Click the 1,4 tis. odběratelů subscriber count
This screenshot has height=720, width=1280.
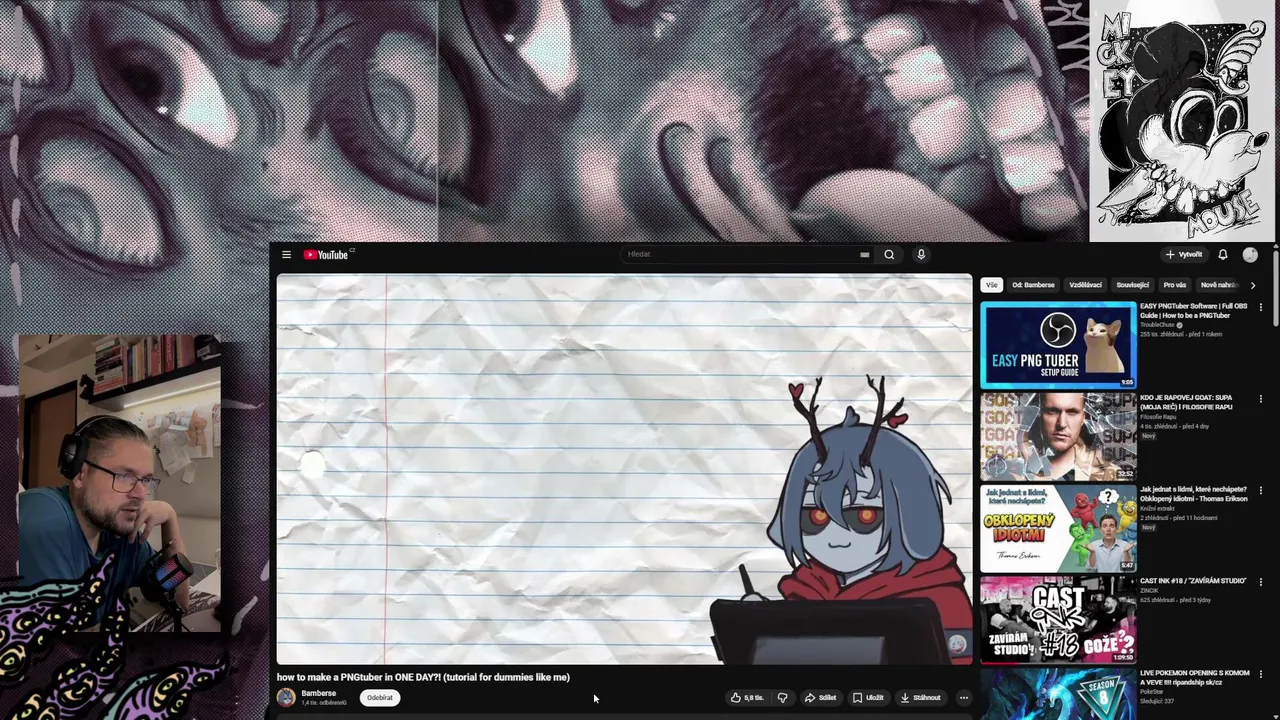click(324, 703)
